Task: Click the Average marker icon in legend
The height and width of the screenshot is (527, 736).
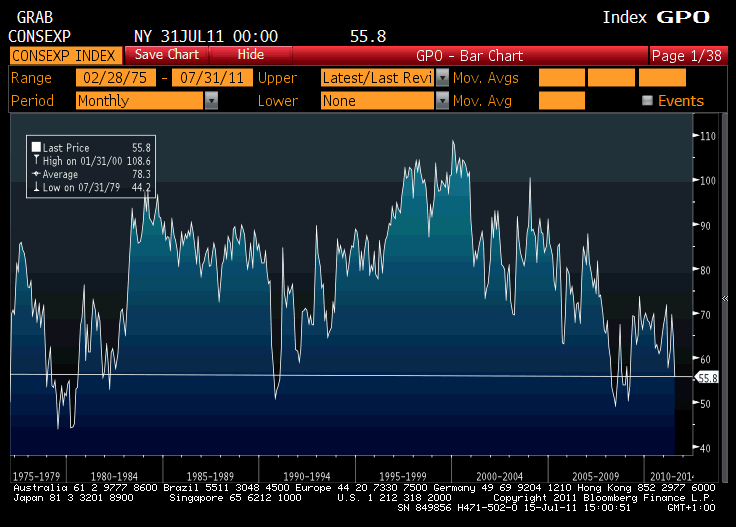Action: (37, 173)
